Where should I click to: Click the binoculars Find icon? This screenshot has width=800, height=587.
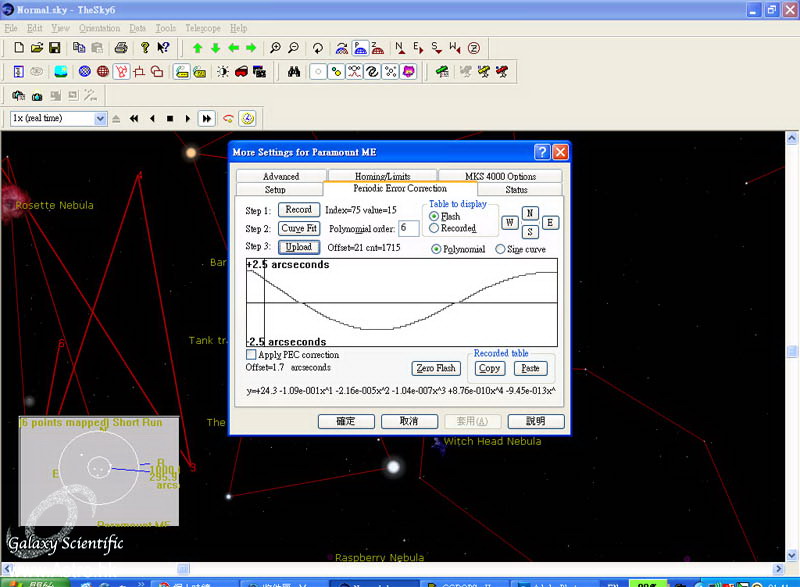coord(294,72)
